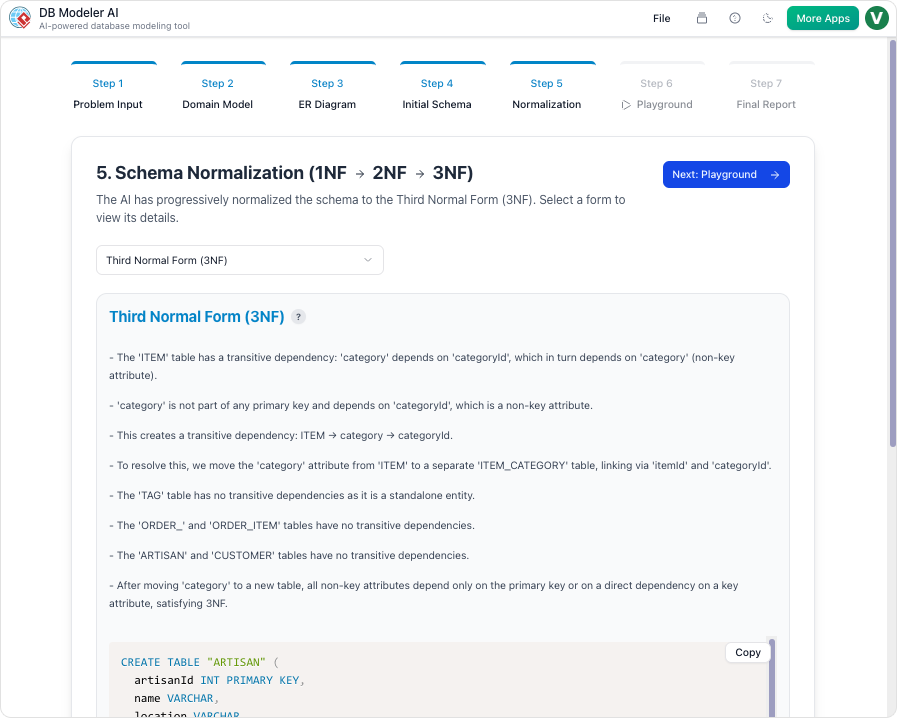Click the DB Modeler AI logo icon
The height and width of the screenshot is (718, 897).
tap(20, 17)
